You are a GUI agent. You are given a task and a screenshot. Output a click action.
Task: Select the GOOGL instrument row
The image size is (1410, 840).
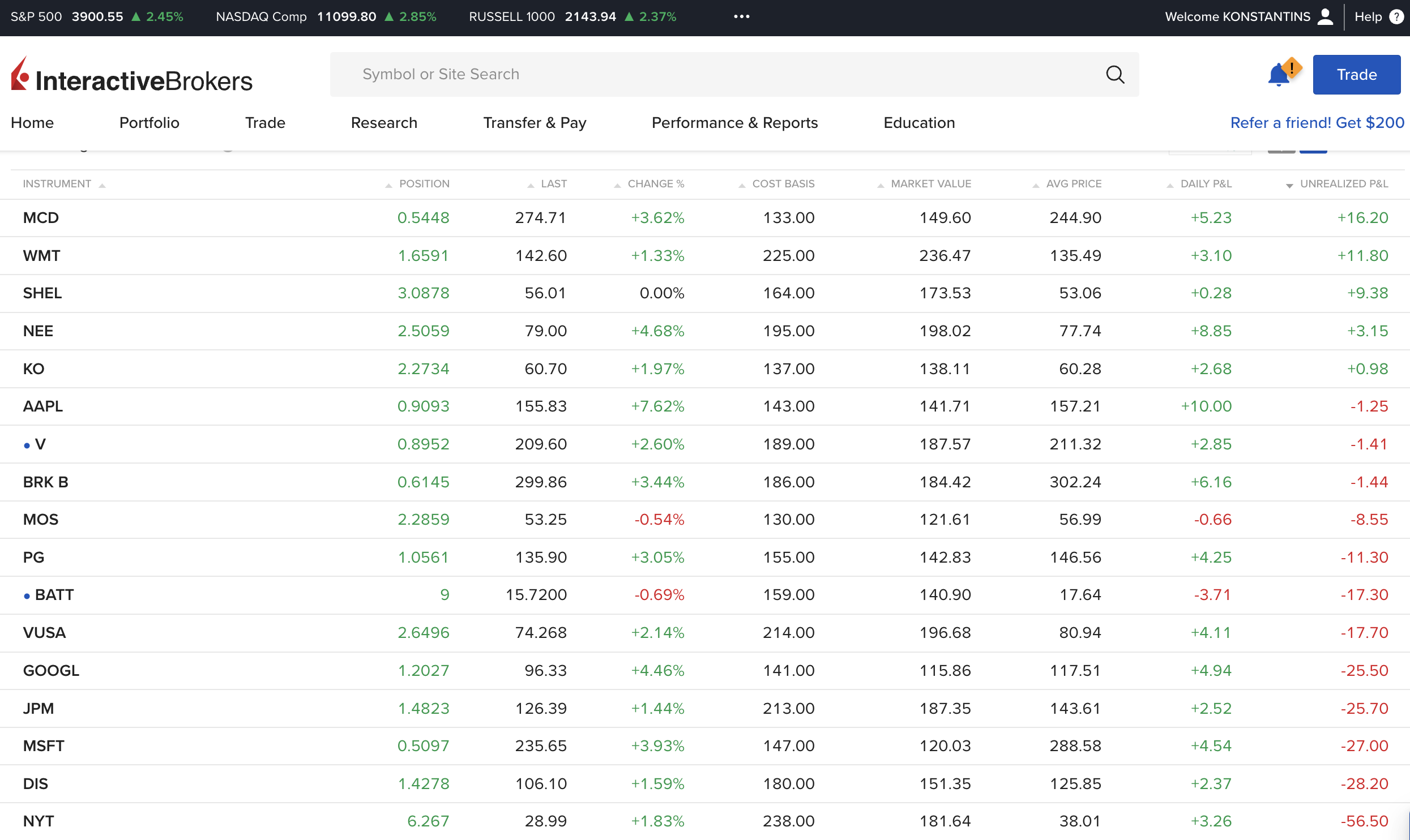(705, 671)
